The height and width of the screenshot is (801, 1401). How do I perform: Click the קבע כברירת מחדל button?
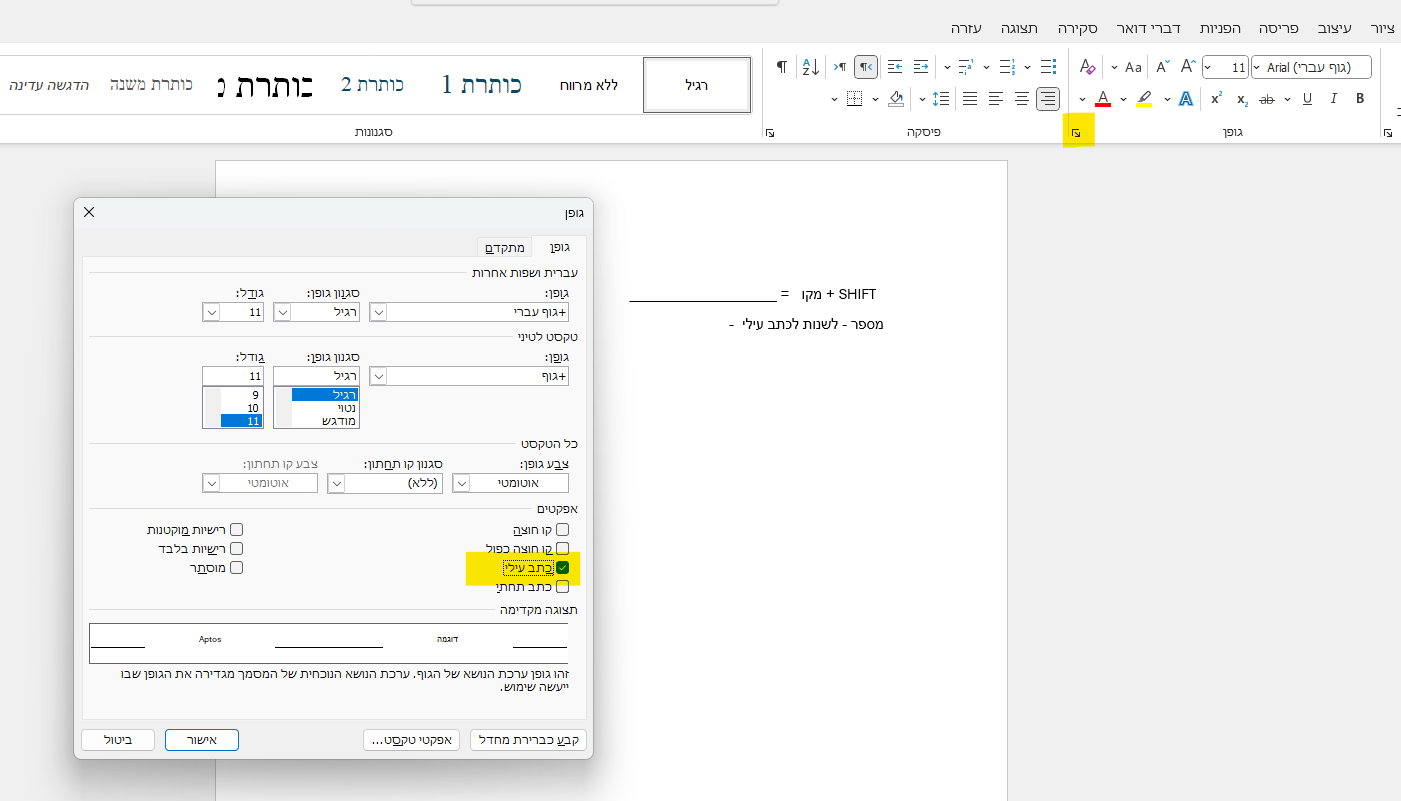[528, 740]
